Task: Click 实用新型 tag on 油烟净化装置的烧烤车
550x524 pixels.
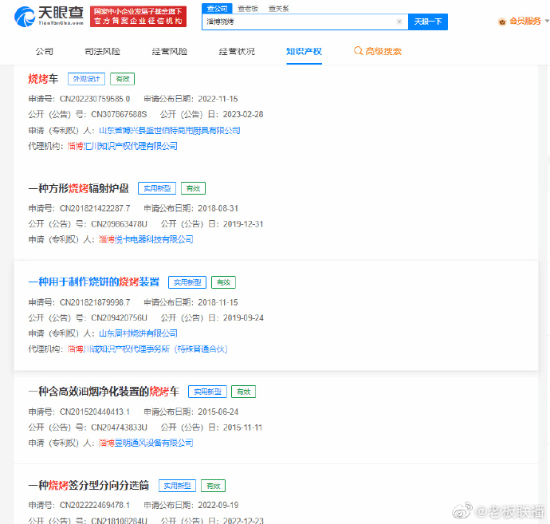Action: [207, 391]
